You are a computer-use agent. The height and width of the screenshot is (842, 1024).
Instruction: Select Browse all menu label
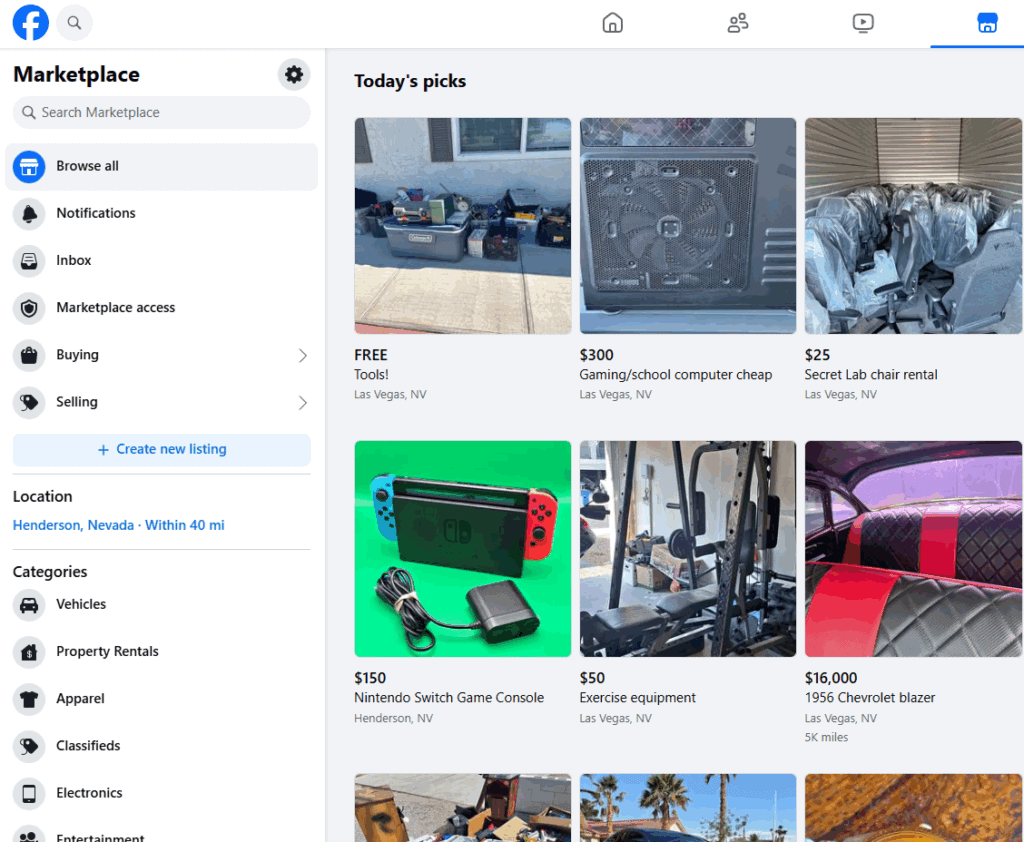pos(88,166)
